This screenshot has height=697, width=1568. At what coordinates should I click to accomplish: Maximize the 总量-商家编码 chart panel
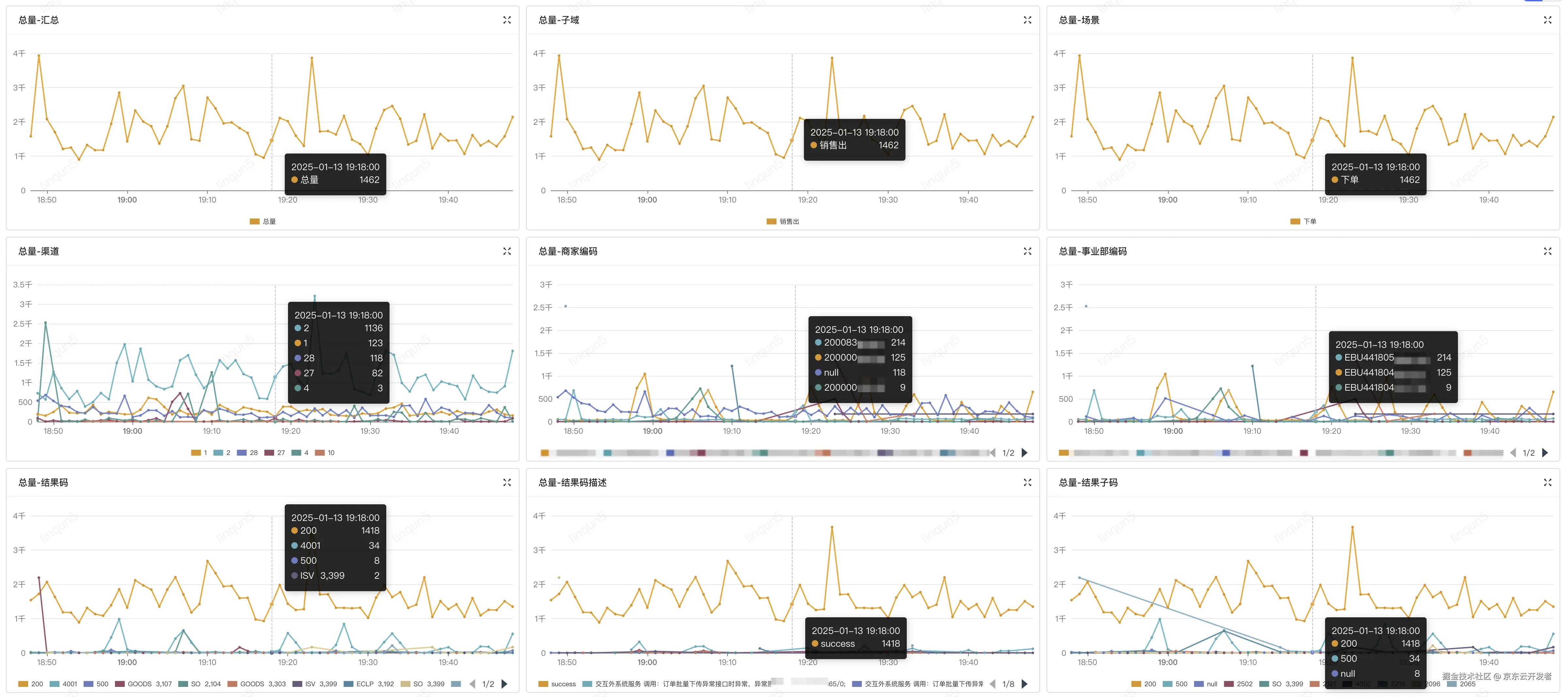pos(1027,251)
